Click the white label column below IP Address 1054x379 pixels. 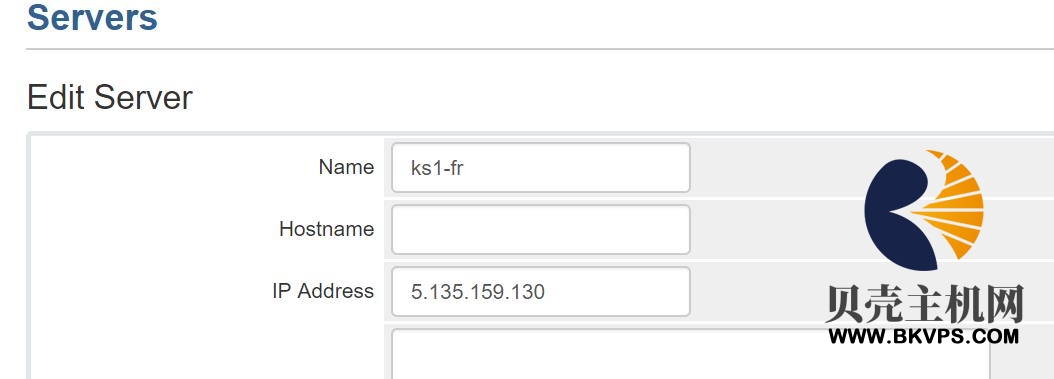click(207, 351)
